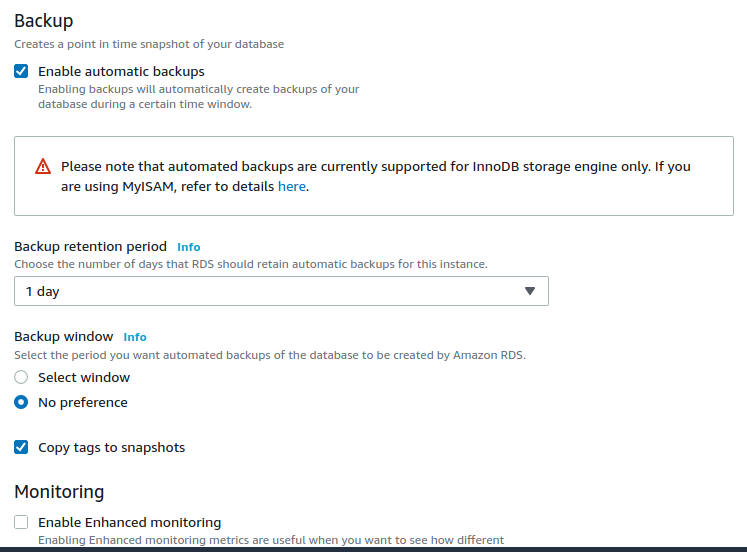Click the 'Choose the number of days' helper text
The image size is (747, 552).
(251, 264)
